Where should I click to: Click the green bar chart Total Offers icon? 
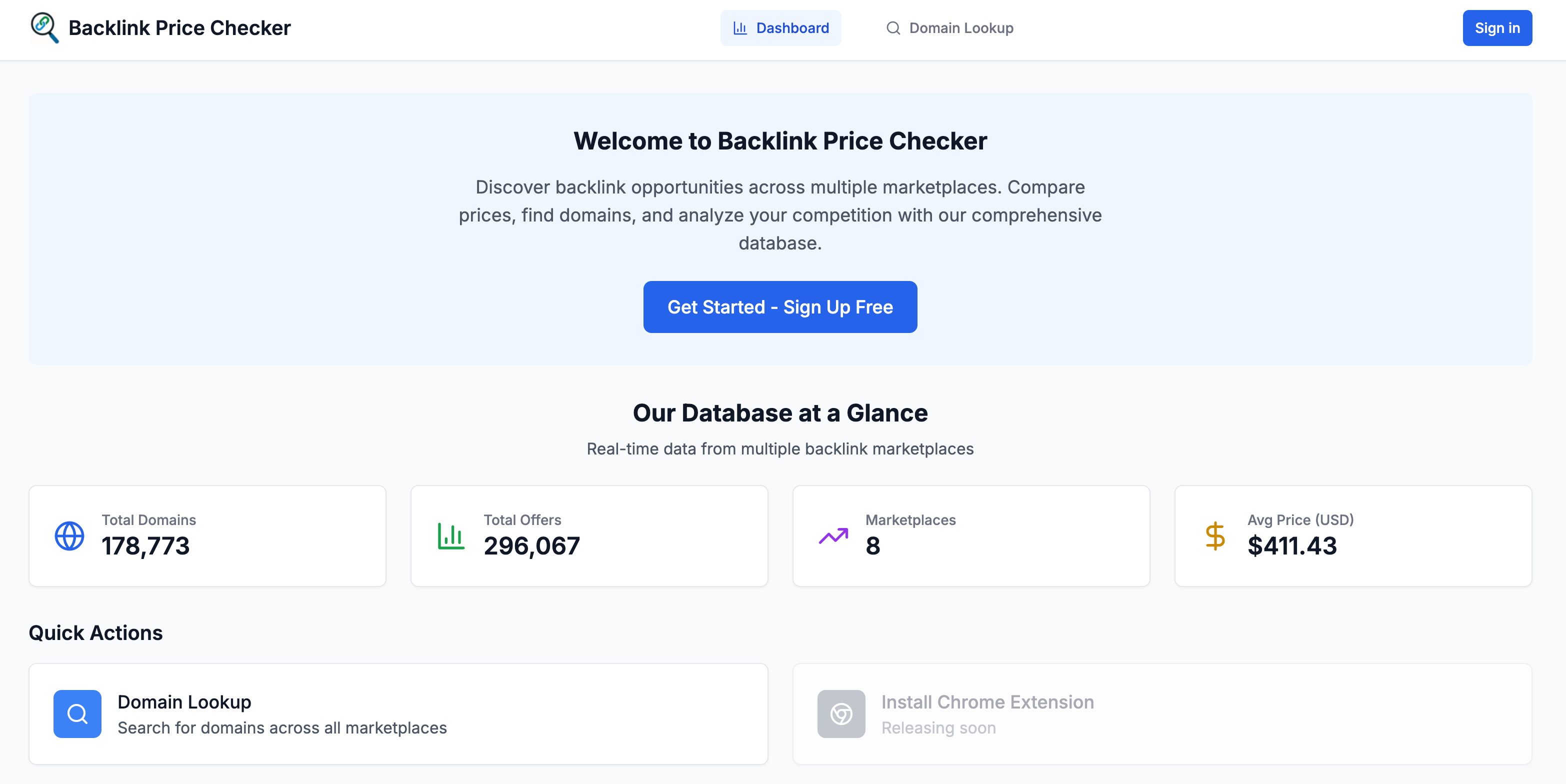click(451, 536)
